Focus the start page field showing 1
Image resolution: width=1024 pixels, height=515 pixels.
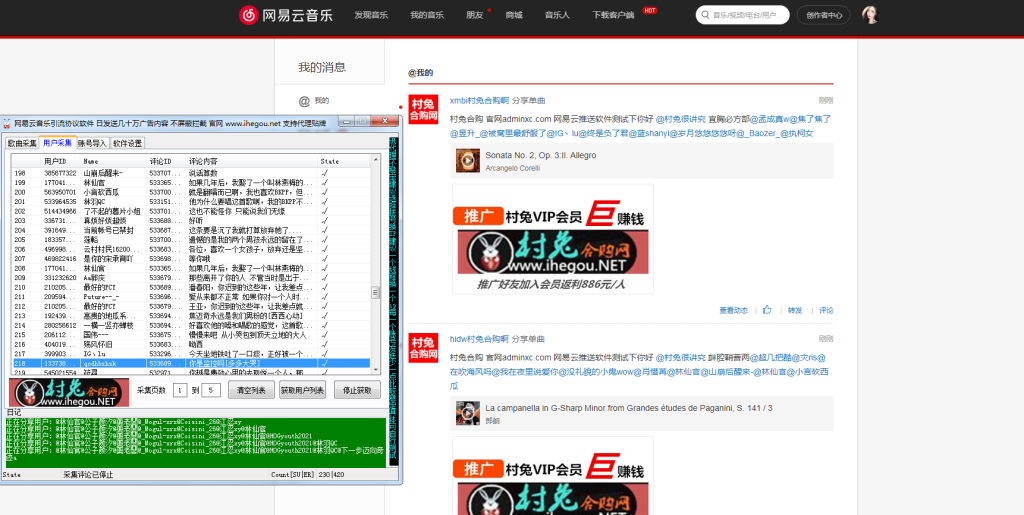[180, 390]
